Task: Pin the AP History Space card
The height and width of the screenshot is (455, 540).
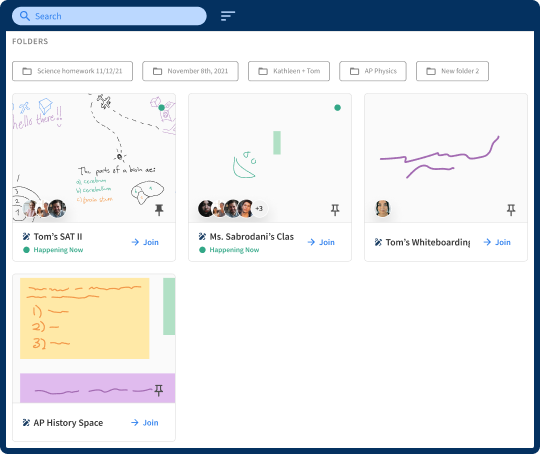Action: (158, 390)
